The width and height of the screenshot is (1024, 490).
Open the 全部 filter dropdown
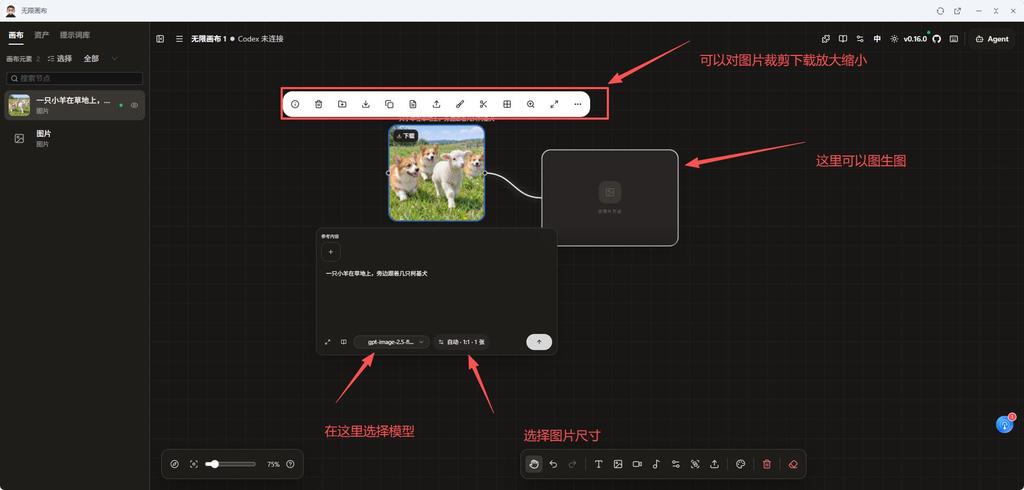click(x=101, y=58)
